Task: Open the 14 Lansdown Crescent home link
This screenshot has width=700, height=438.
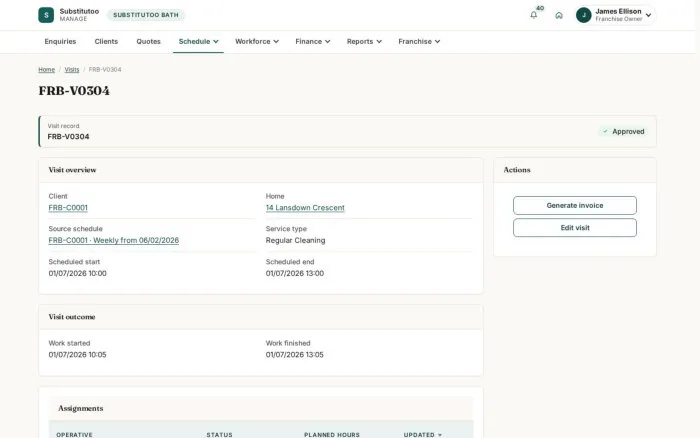Action: [305, 208]
